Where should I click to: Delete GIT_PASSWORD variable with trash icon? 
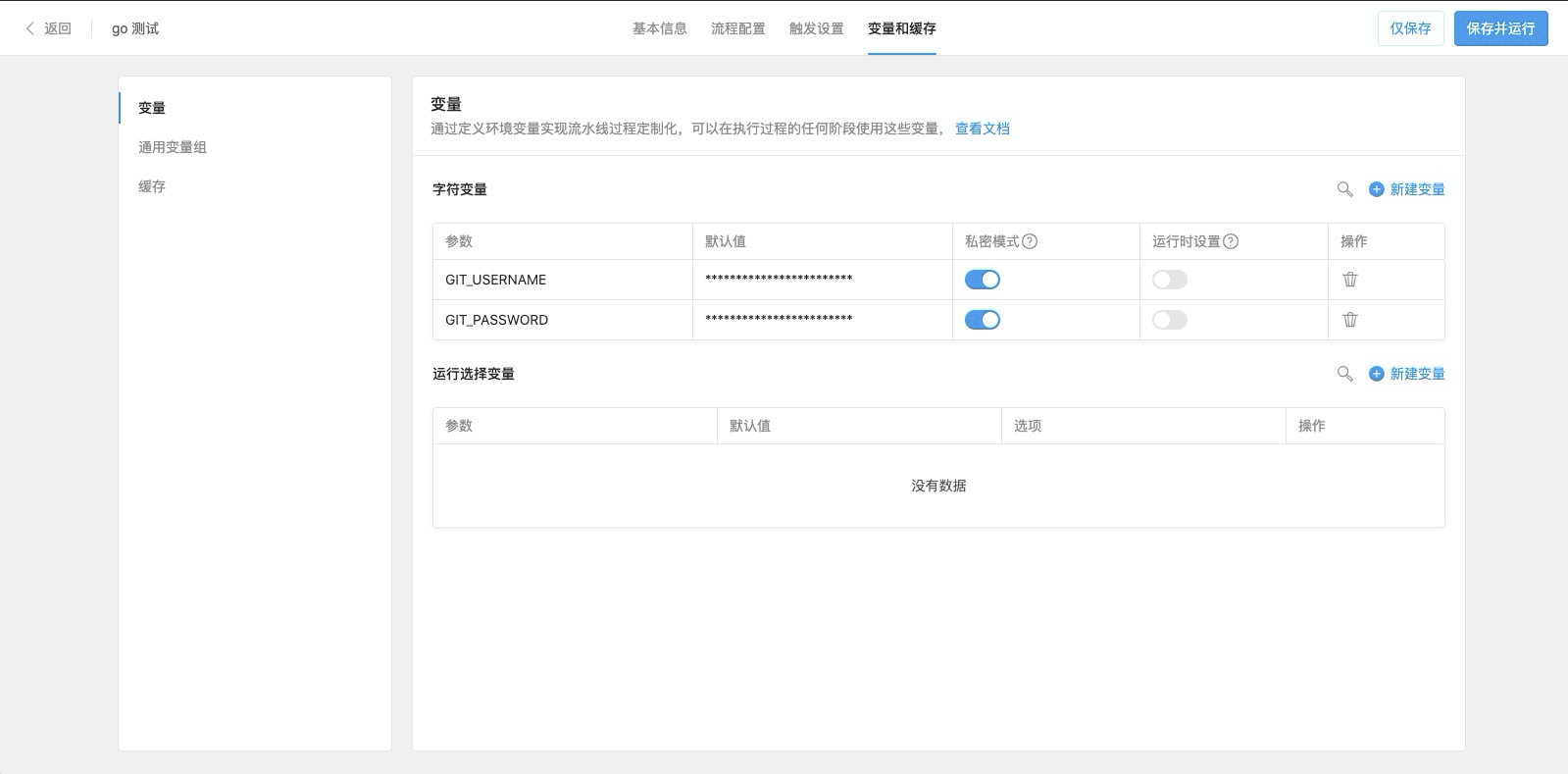[1350, 320]
